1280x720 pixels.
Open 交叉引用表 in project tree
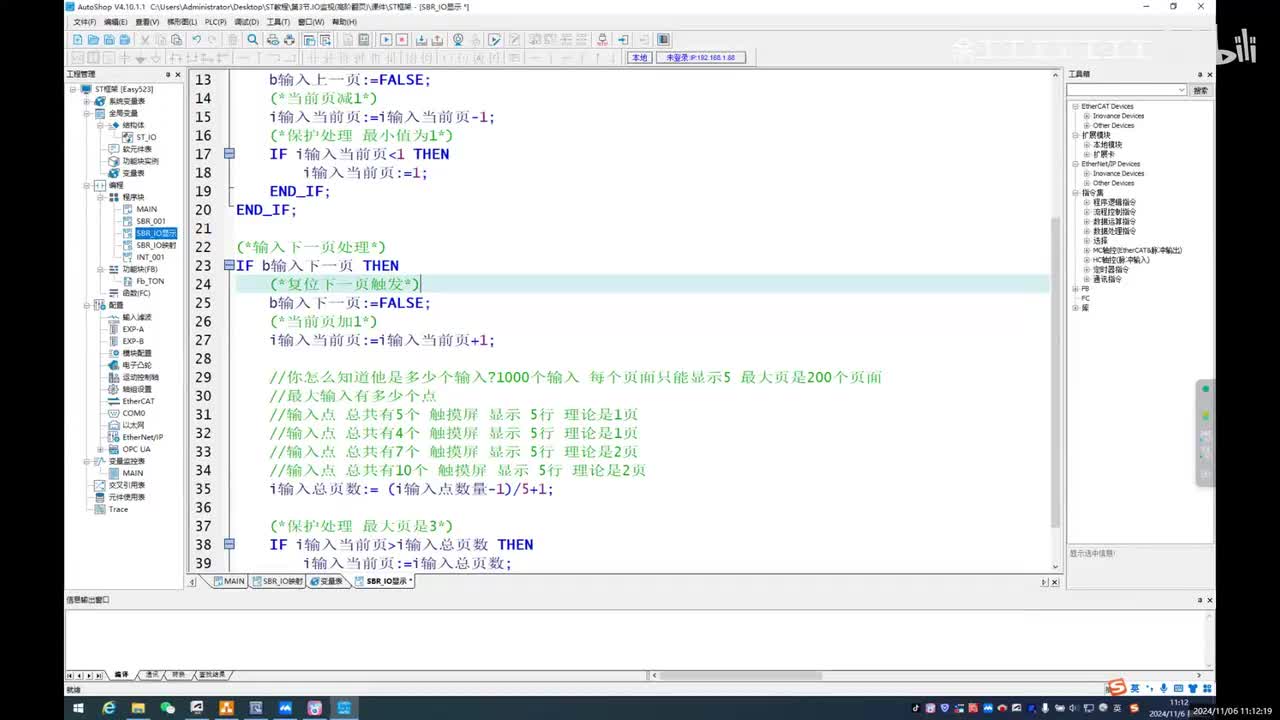126,485
